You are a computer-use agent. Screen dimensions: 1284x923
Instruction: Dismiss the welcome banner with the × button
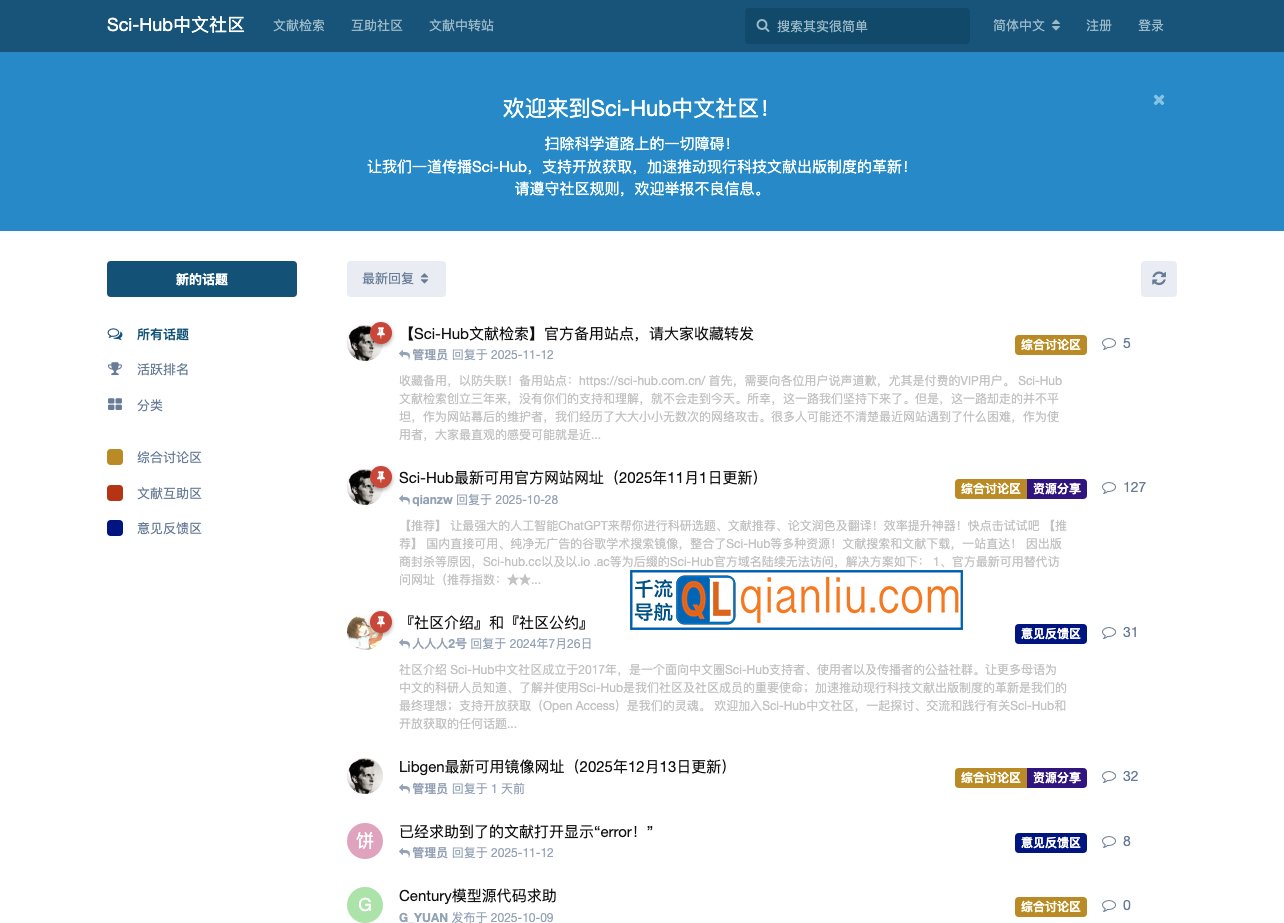tap(1158, 100)
